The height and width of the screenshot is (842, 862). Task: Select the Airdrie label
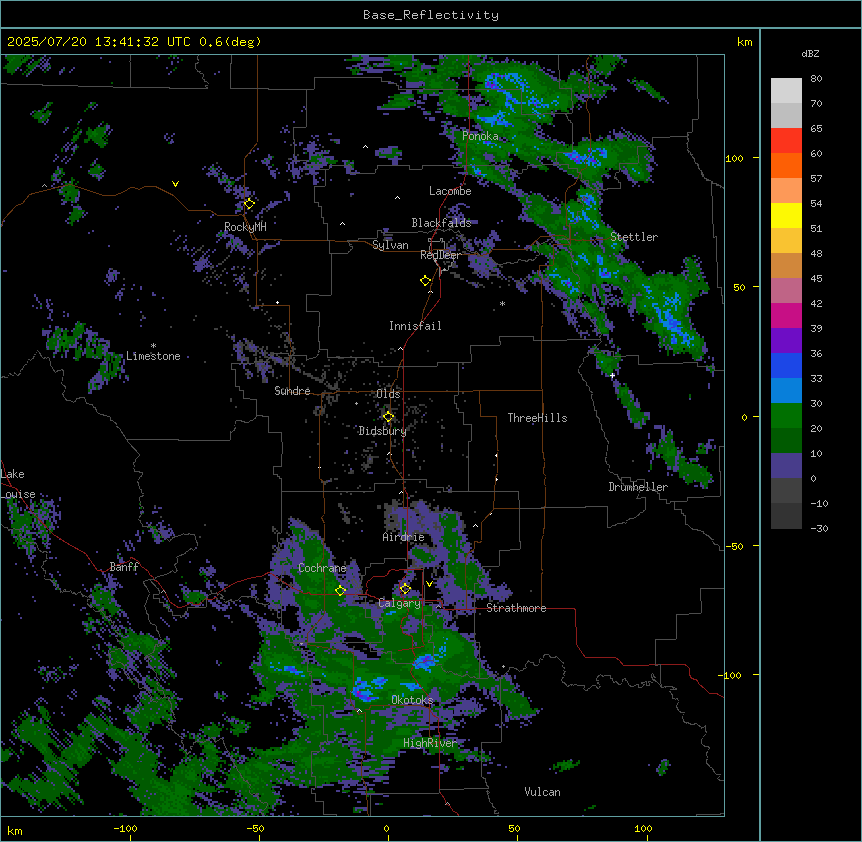[403, 537]
